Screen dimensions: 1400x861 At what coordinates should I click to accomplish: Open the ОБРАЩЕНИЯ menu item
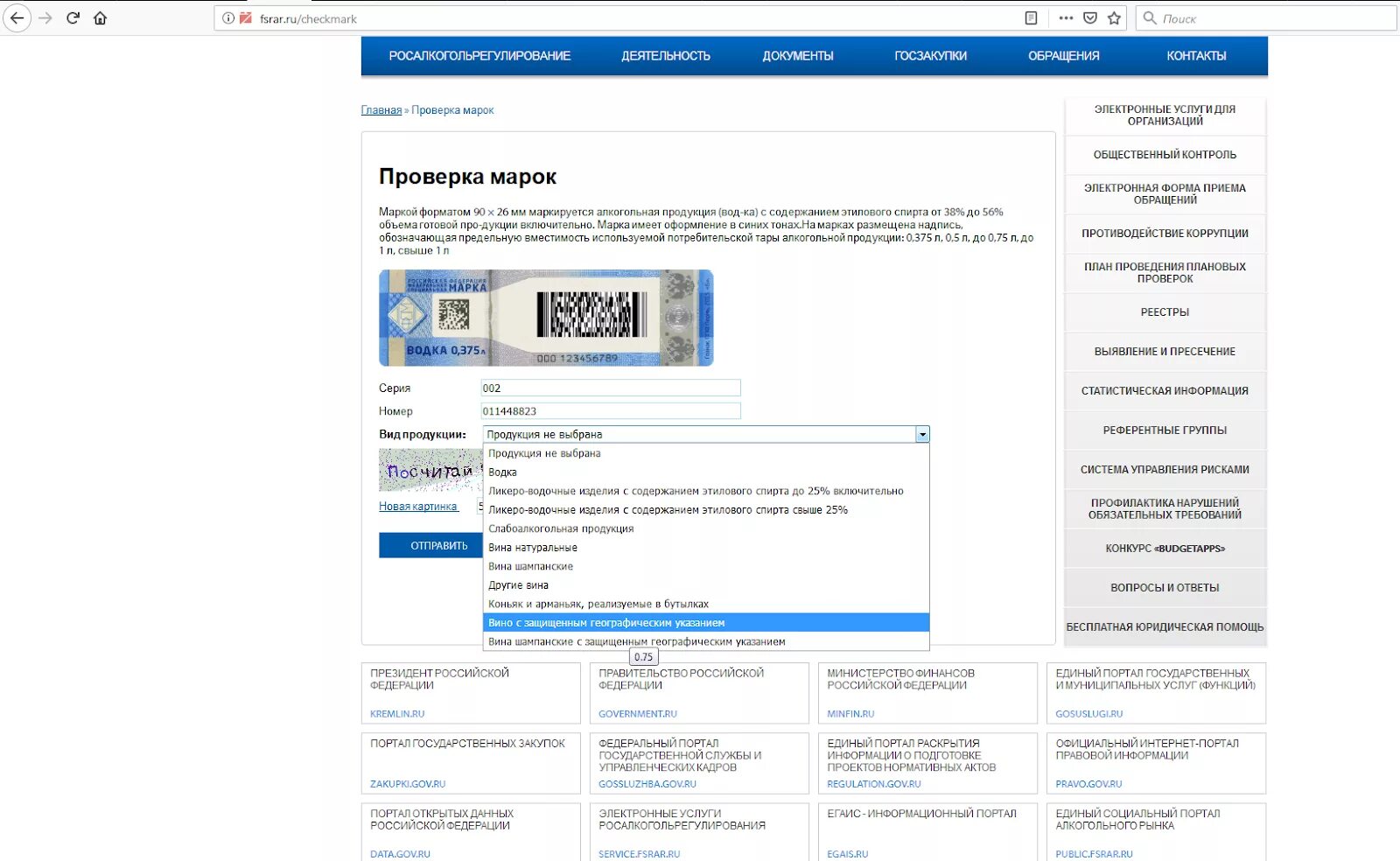click(x=1064, y=56)
